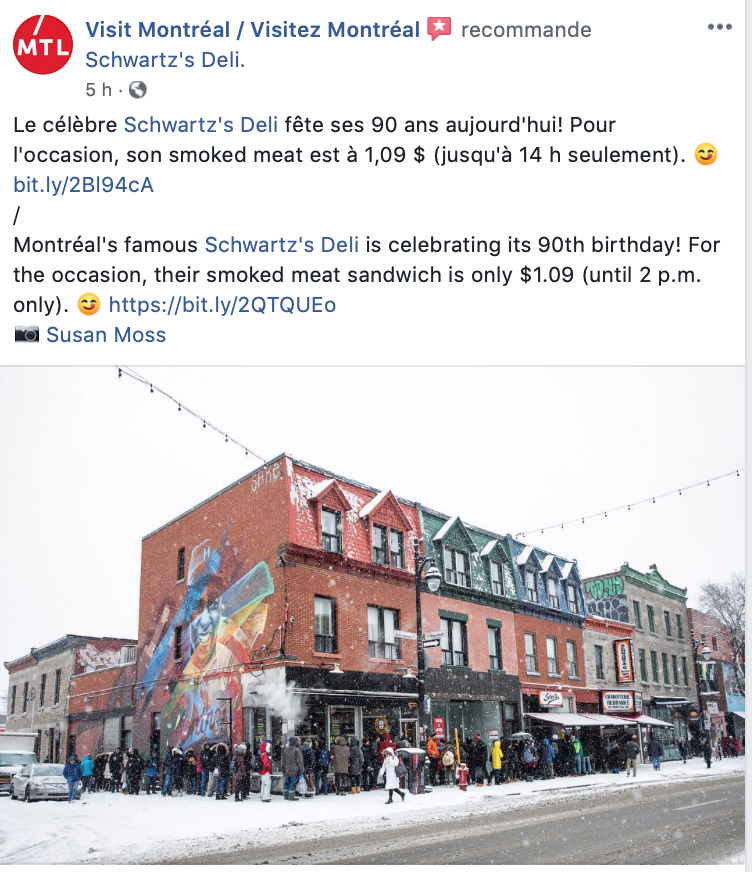This screenshot has width=752, height=872.
Task: Click the public globe privacy icon
Action: click(x=138, y=90)
